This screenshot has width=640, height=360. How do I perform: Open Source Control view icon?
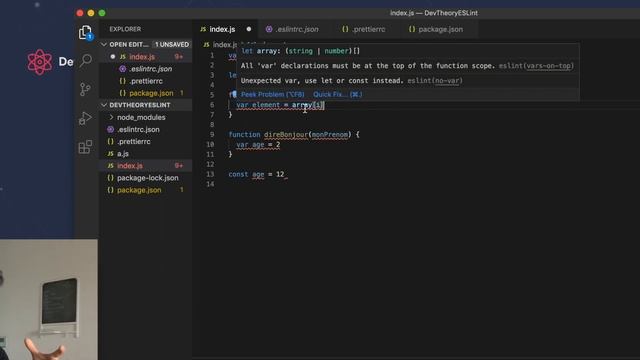(85, 89)
